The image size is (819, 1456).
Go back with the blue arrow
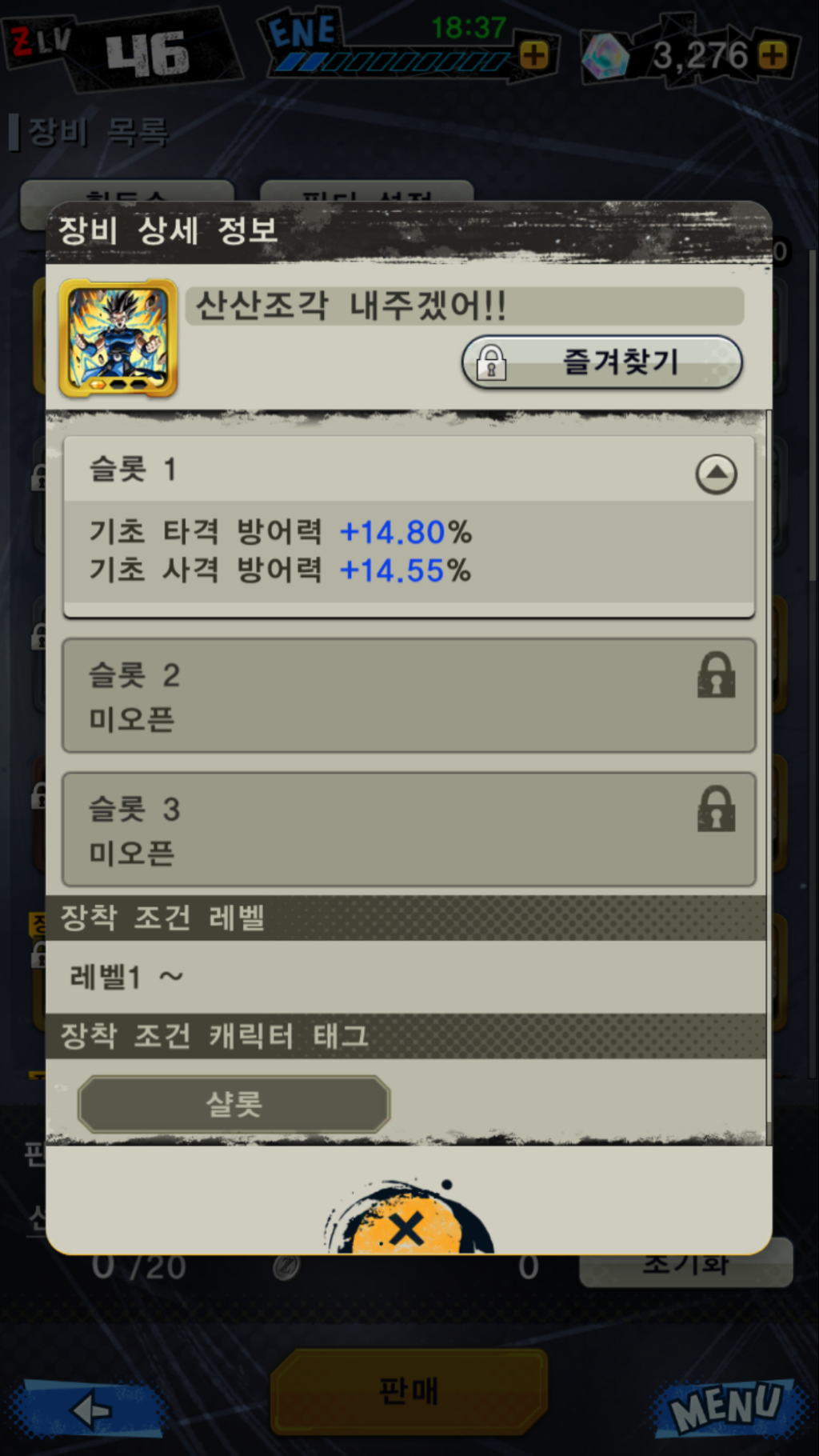pyautogui.click(x=89, y=1410)
